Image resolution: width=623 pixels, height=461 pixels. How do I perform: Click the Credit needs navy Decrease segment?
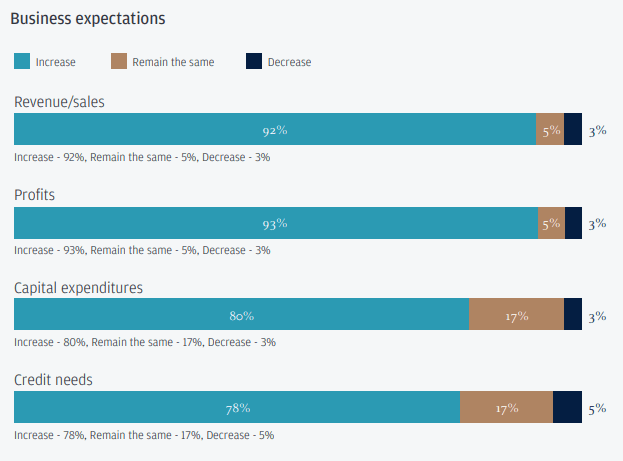pyautogui.click(x=567, y=407)
